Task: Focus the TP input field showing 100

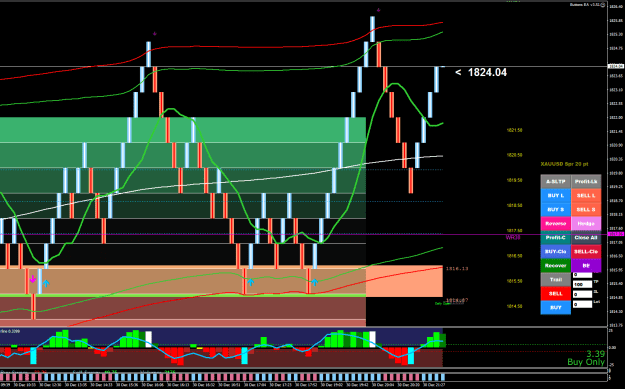Action: click(582, 285)
